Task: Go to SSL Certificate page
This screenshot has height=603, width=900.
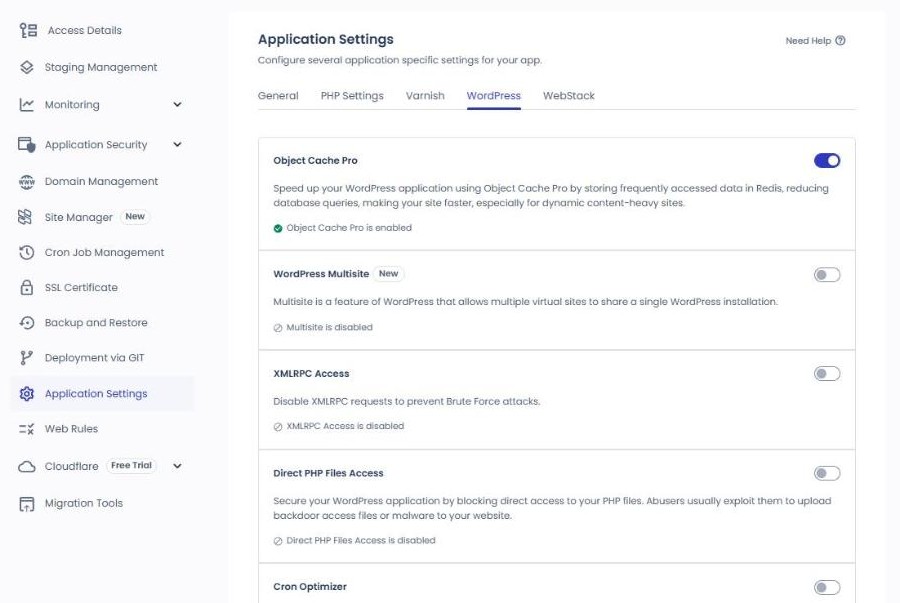Action: pyautogui.click(x=81, y=287)
